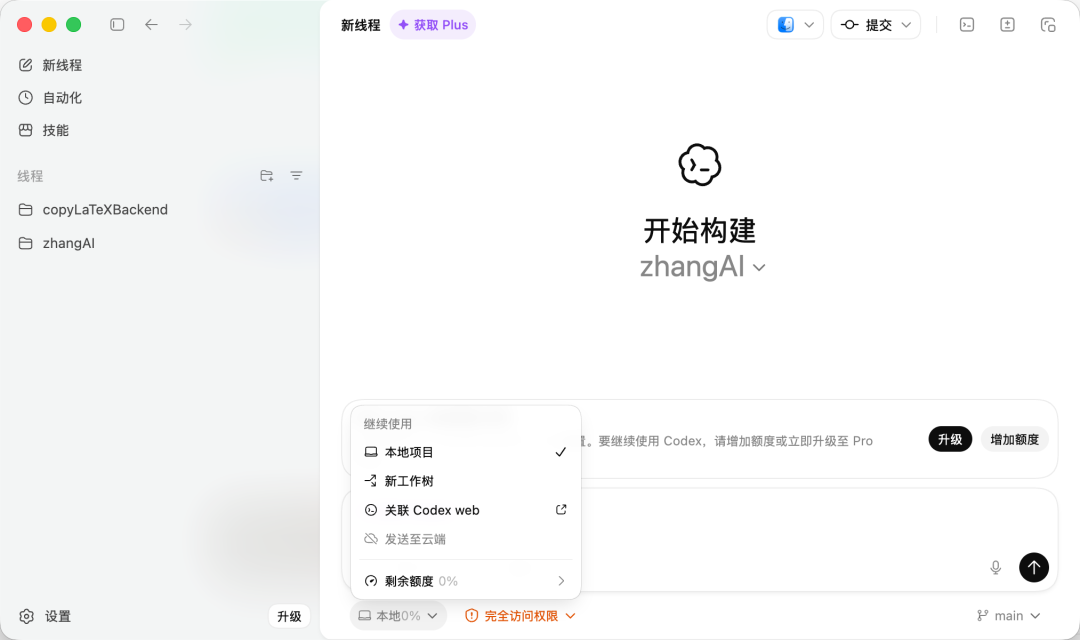Viewport: 1080px width, 640px height.
Task: Open the terminal icon in toolbar
Action: point(967,25)
